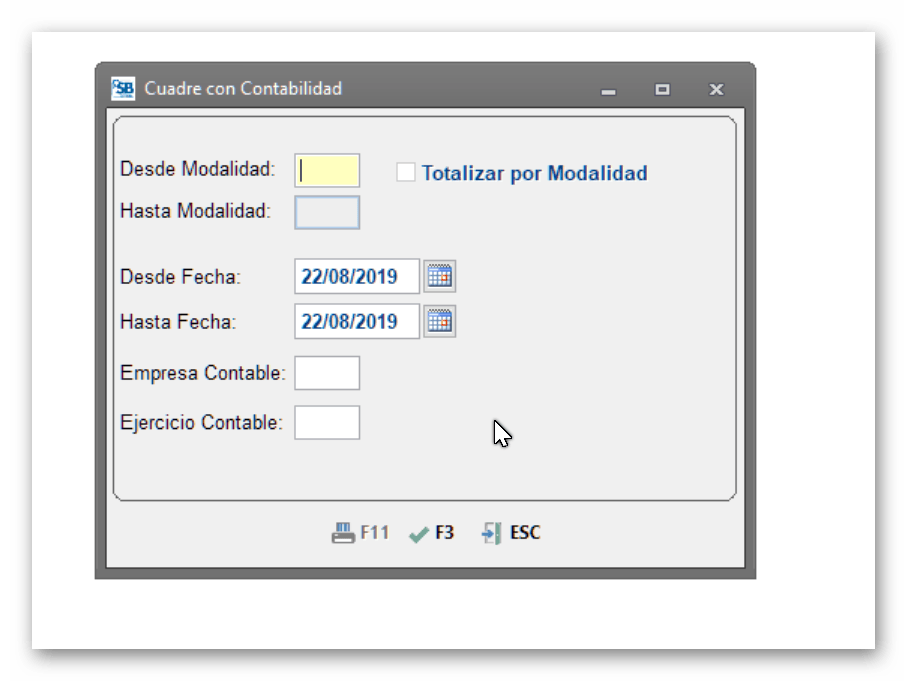Select the date text 22/08/2019 in Desde Fecha

(x=355, y=275)
